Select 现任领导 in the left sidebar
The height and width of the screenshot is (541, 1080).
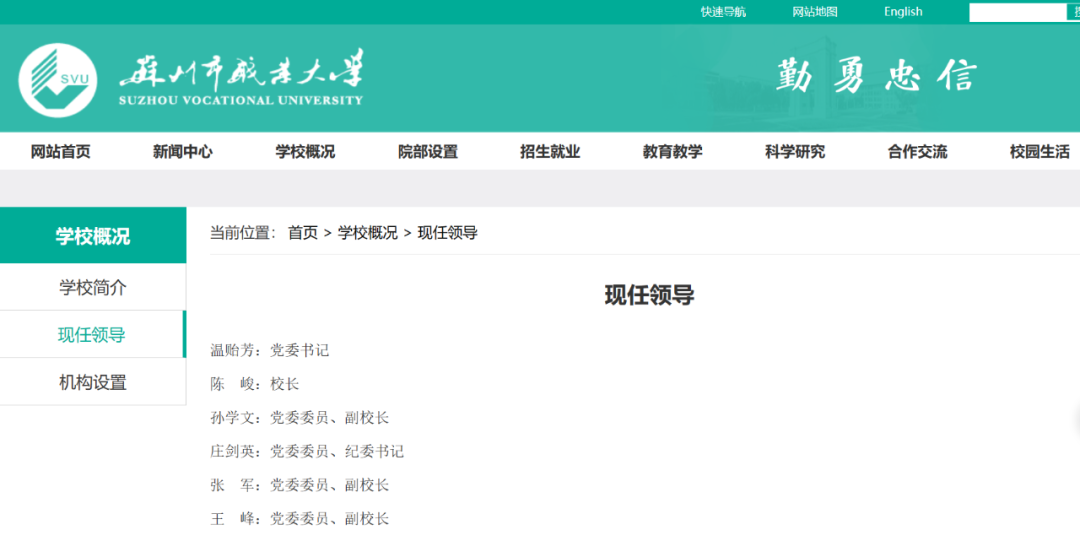92,335
